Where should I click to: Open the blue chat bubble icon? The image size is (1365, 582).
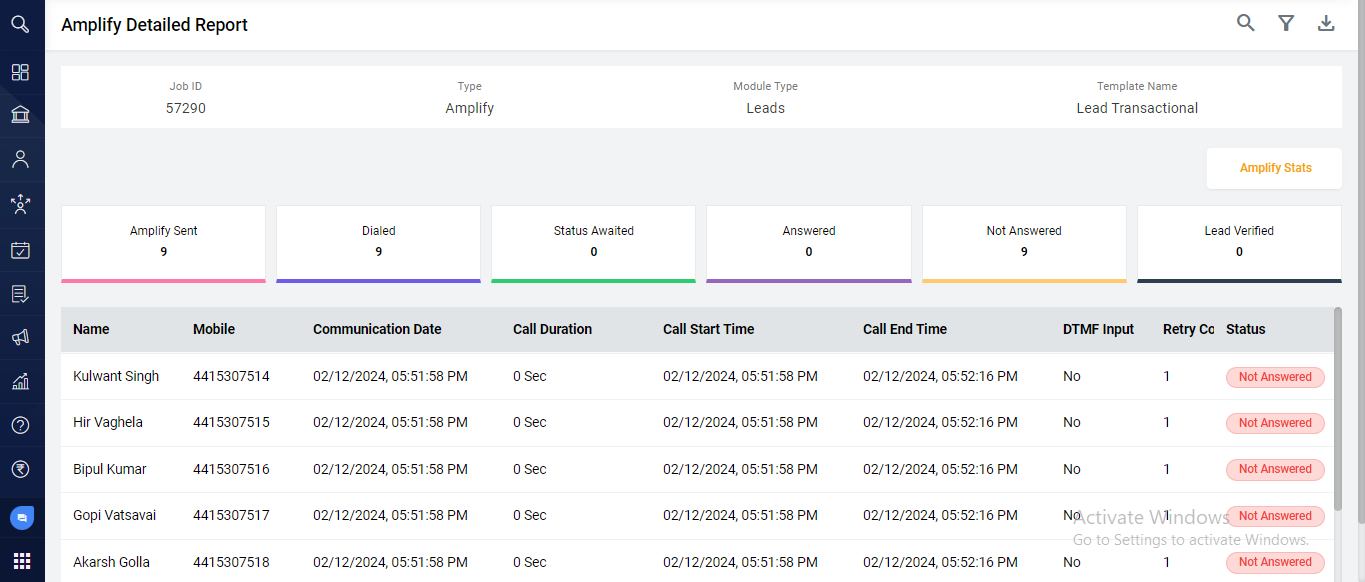(21, 518)
